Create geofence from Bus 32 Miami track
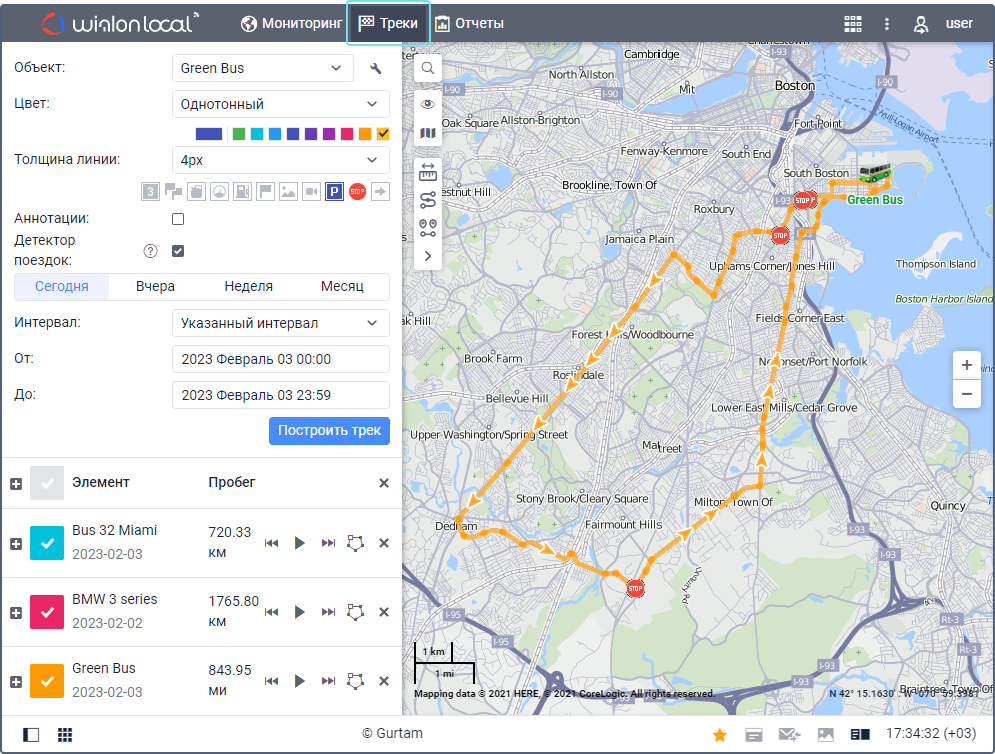Viewport: 995px width, 754px height. (355, 543)
